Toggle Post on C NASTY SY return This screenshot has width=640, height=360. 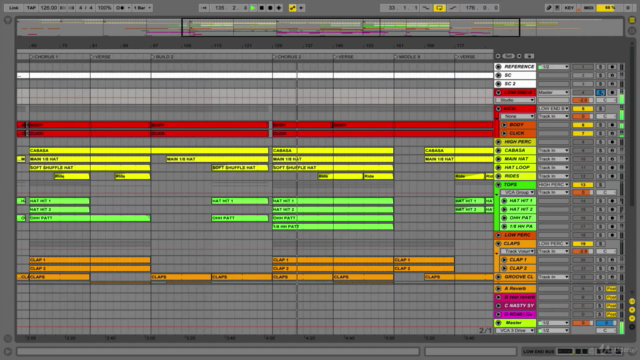click(x=611, y=306)
